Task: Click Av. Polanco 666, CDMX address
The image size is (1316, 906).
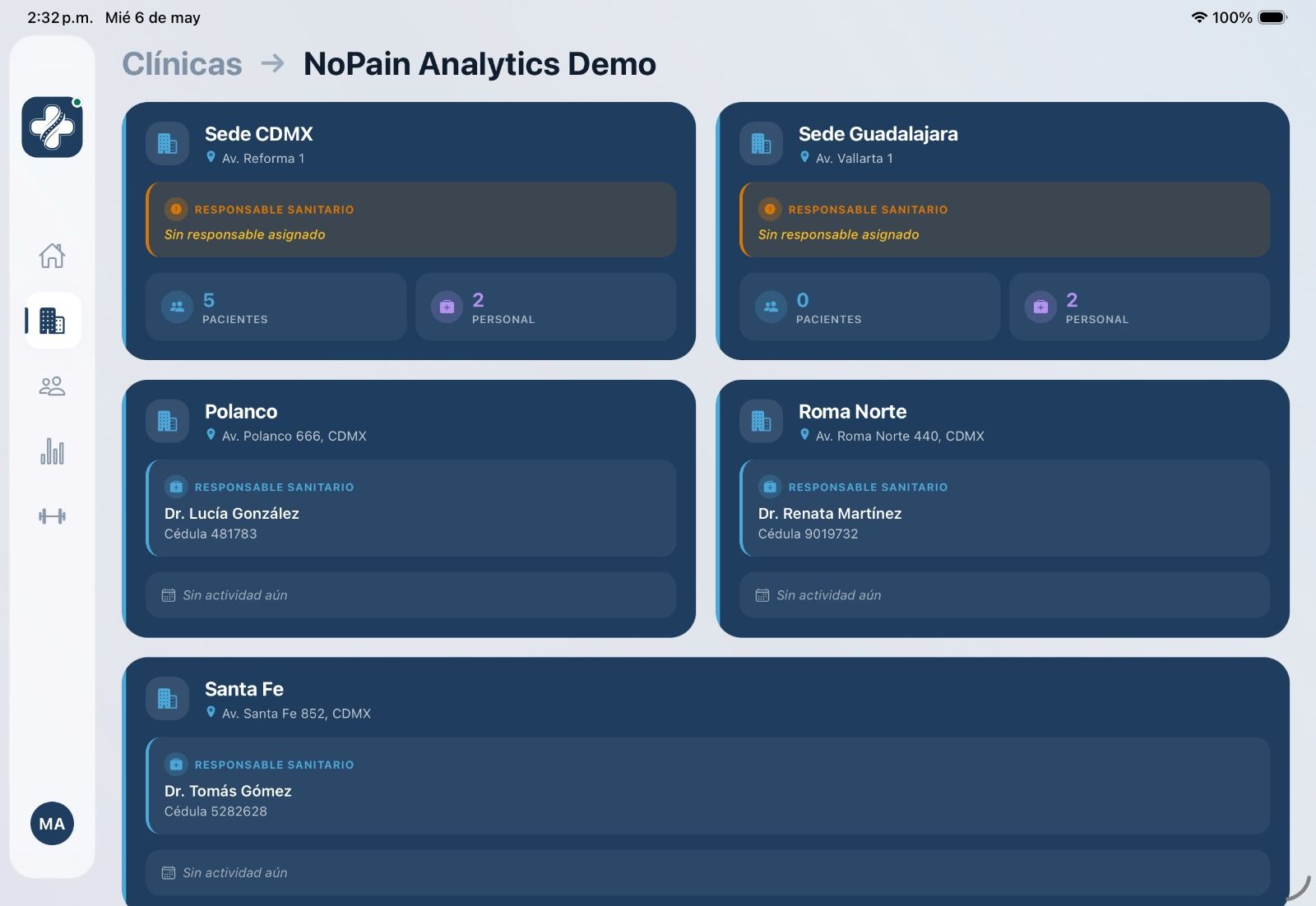Action: pos(294,436)
